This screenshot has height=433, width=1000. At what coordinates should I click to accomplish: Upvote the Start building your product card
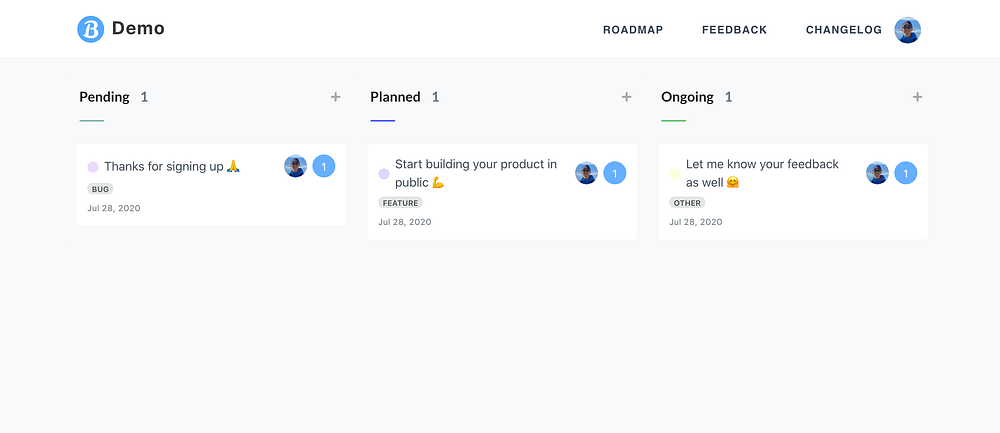614,173
